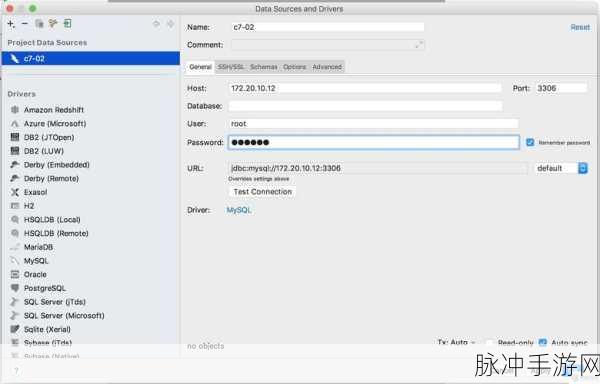Select the MariaDB driver icon
The image size is (600, 384).
pos(15,247)
